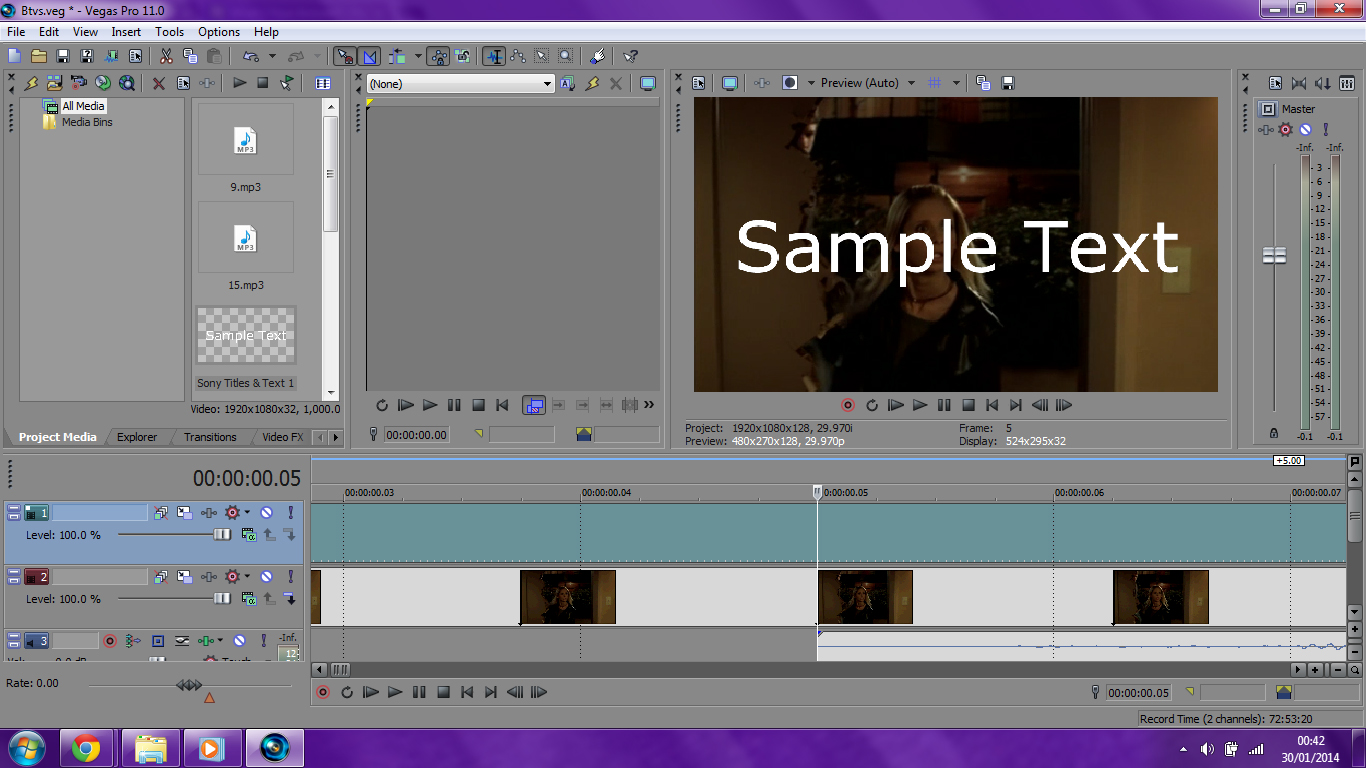The image size is (1366, 768).
Task: Toggle Ignore Event Grouping
Action: 463,56
